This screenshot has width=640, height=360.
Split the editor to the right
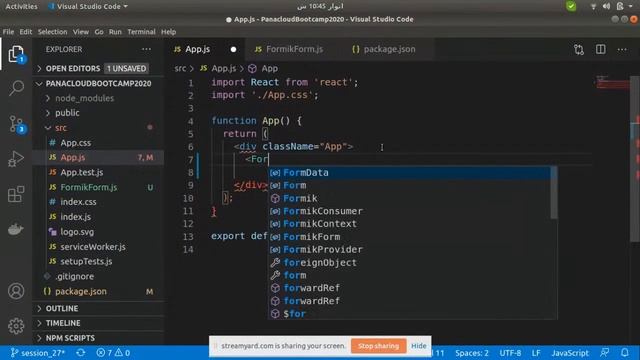pyautogui.click(x=600, y=49)
